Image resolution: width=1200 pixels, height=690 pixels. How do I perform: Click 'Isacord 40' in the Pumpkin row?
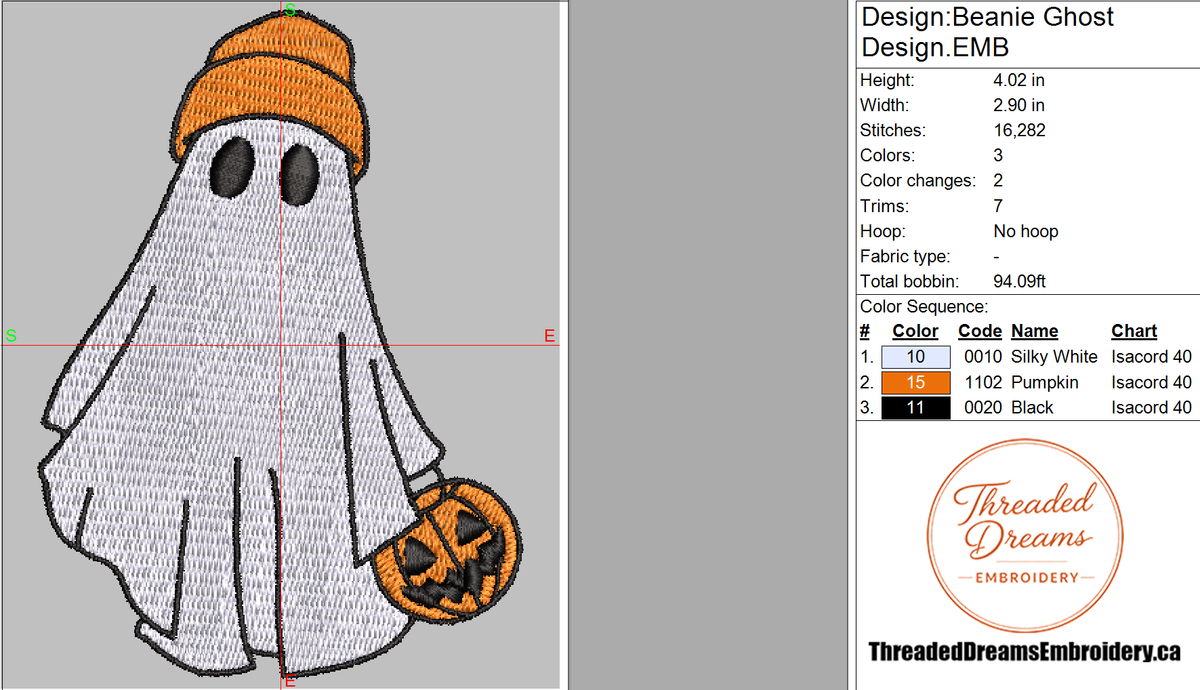tap(1151, 382)
